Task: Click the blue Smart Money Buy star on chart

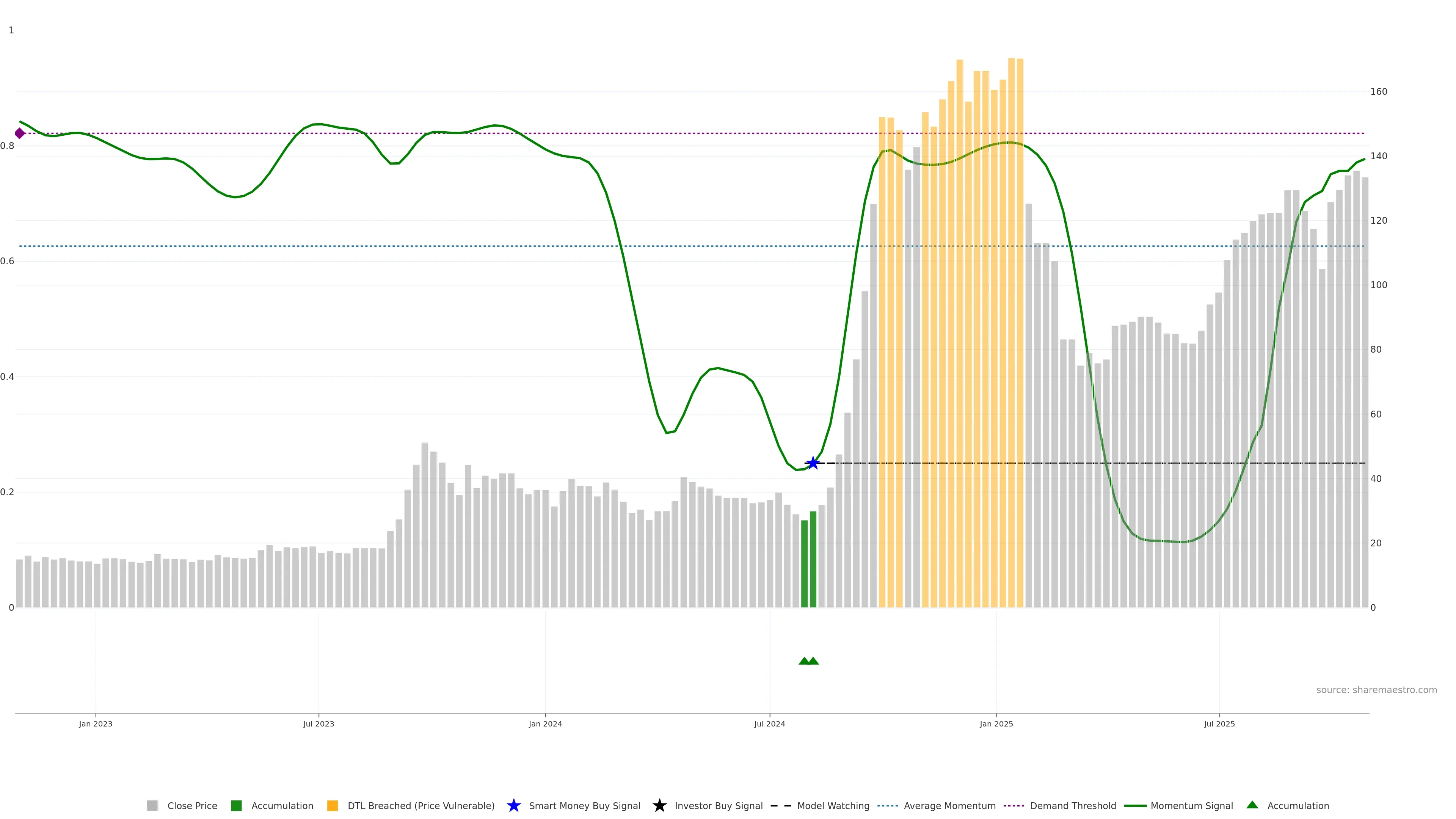Action: click(813, 463)
